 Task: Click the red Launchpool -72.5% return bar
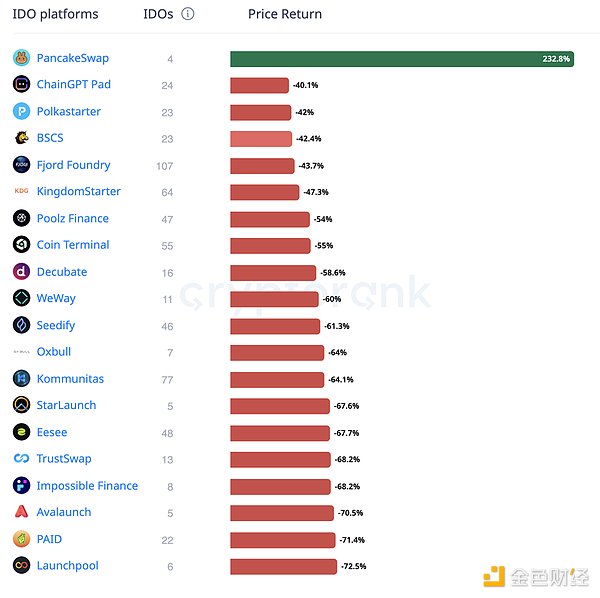coord(283,566)
